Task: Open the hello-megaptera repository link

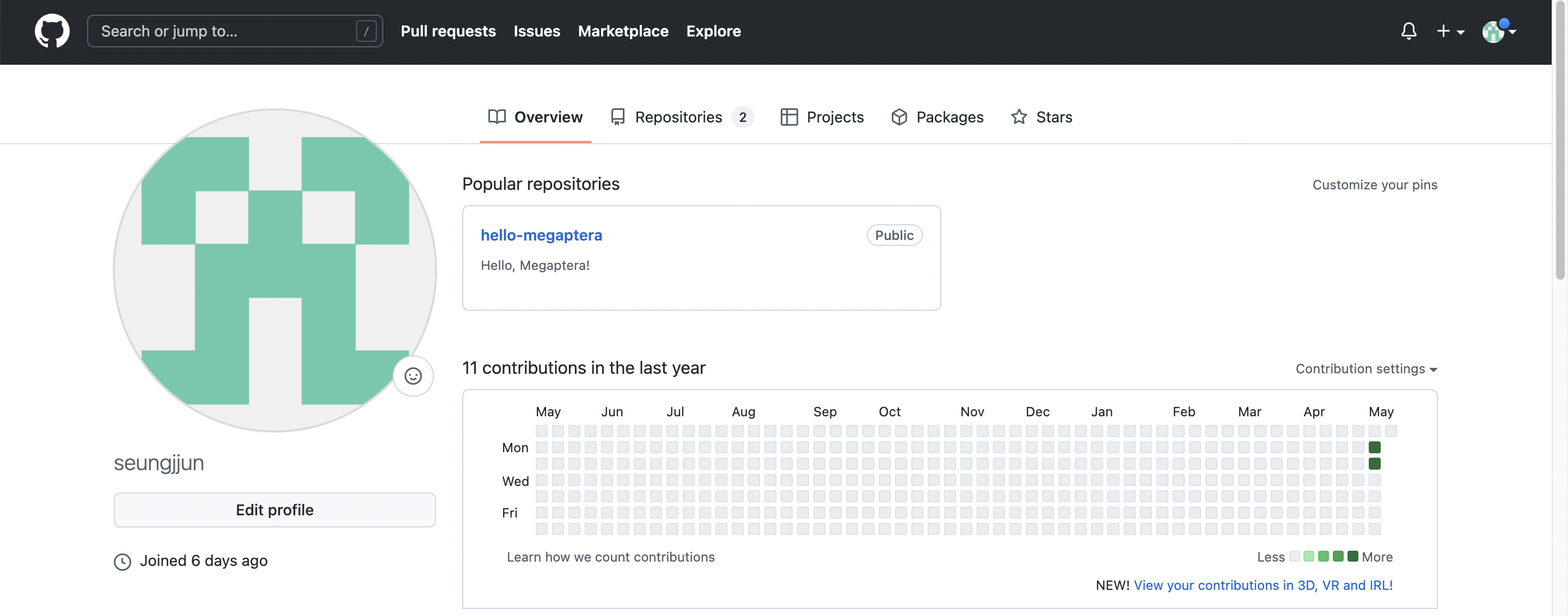Action: tap(541, 235)
